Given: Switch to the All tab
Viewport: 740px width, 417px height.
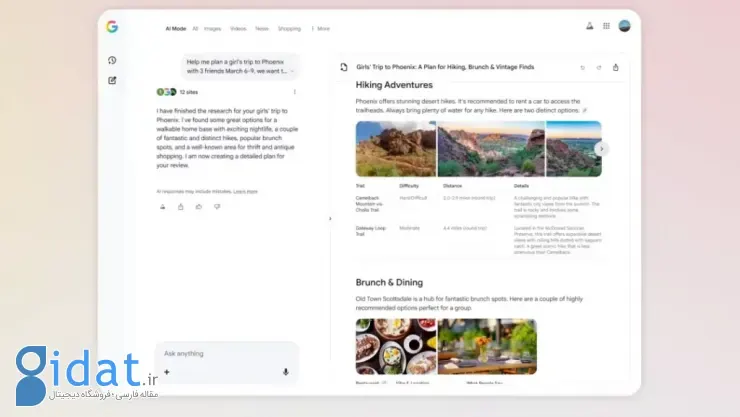Looking at the screenshot, I should coord(195,29).
